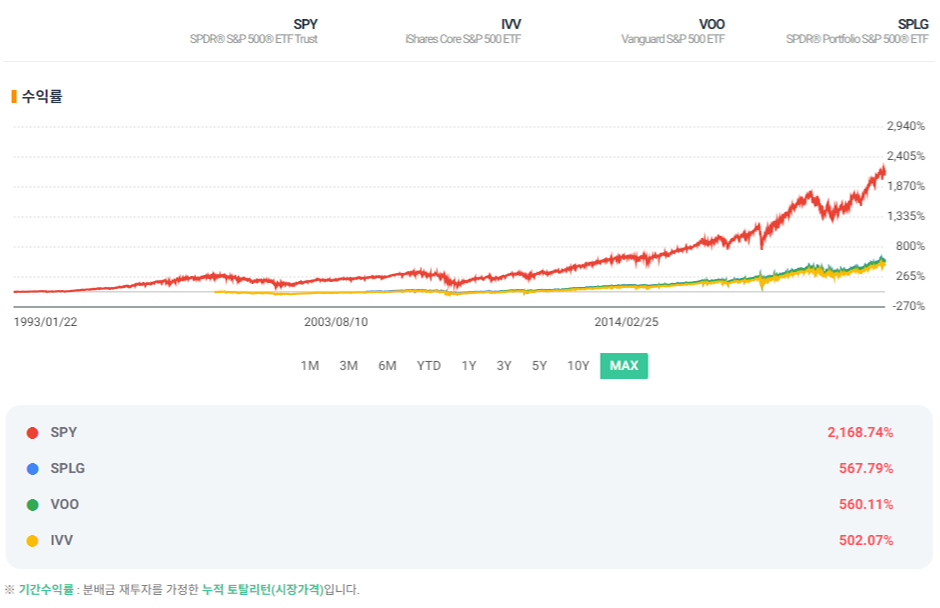The image size is (940, 608).
Task: Click Vanguard S&P 500 ETF name
Action: pyautogui.click(x=673, y=39)
